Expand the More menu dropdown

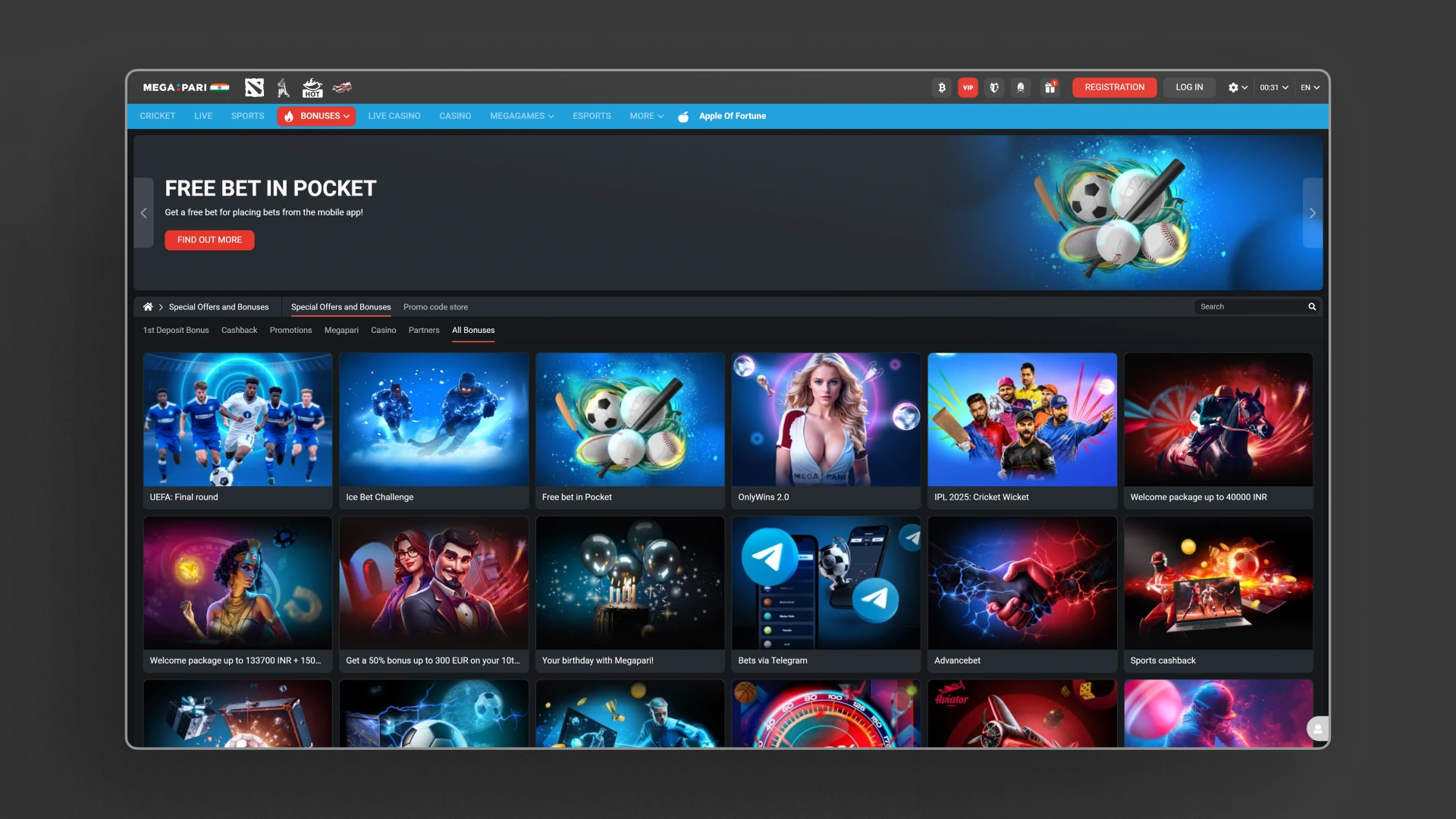click(646, 116)
